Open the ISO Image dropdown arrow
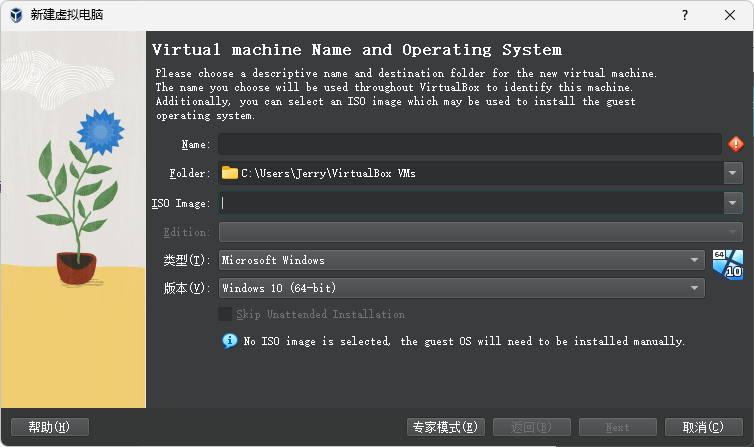Viewport: 754px width, 447px height. click(733, 203)
